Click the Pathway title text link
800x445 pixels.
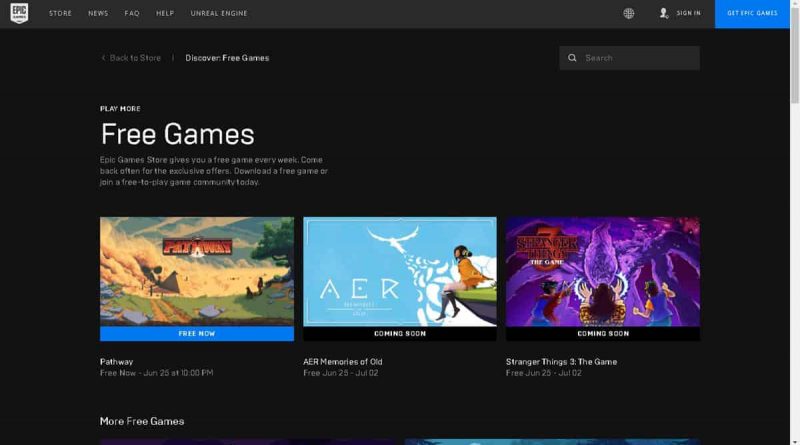coord(117,362)
